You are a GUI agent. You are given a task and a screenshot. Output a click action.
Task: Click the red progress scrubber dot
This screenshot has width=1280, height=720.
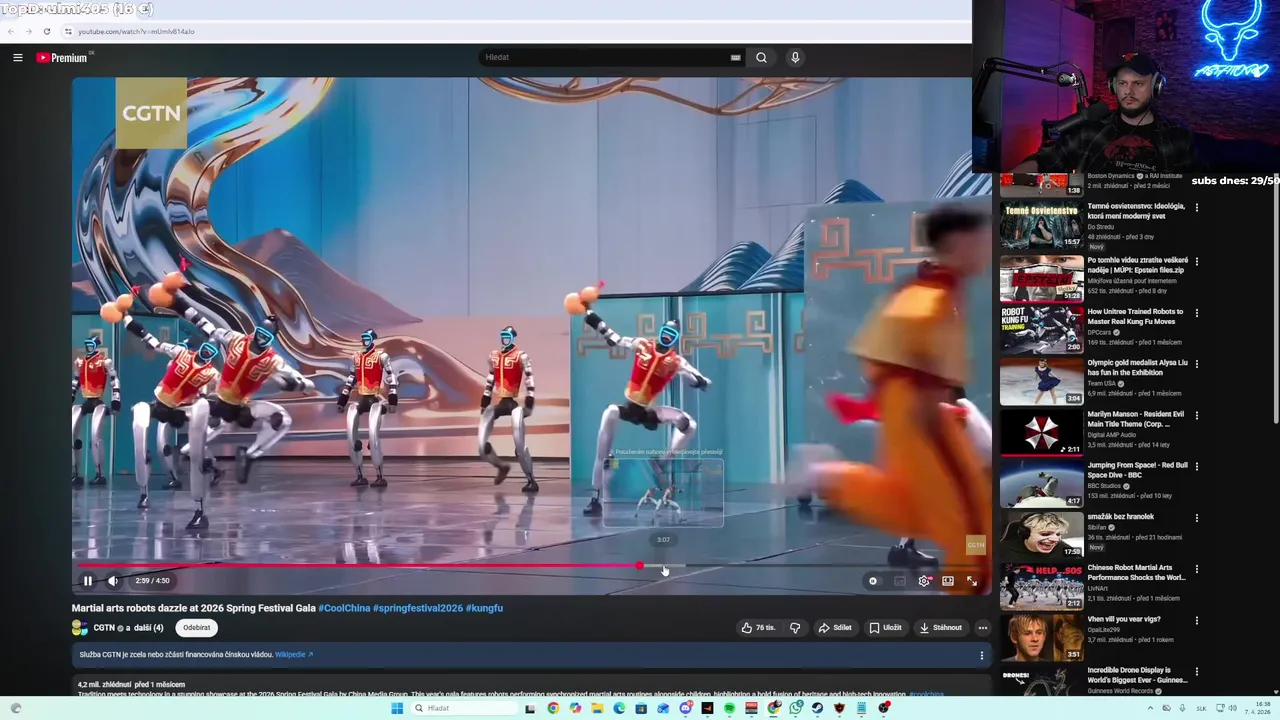tap(639, 566)
